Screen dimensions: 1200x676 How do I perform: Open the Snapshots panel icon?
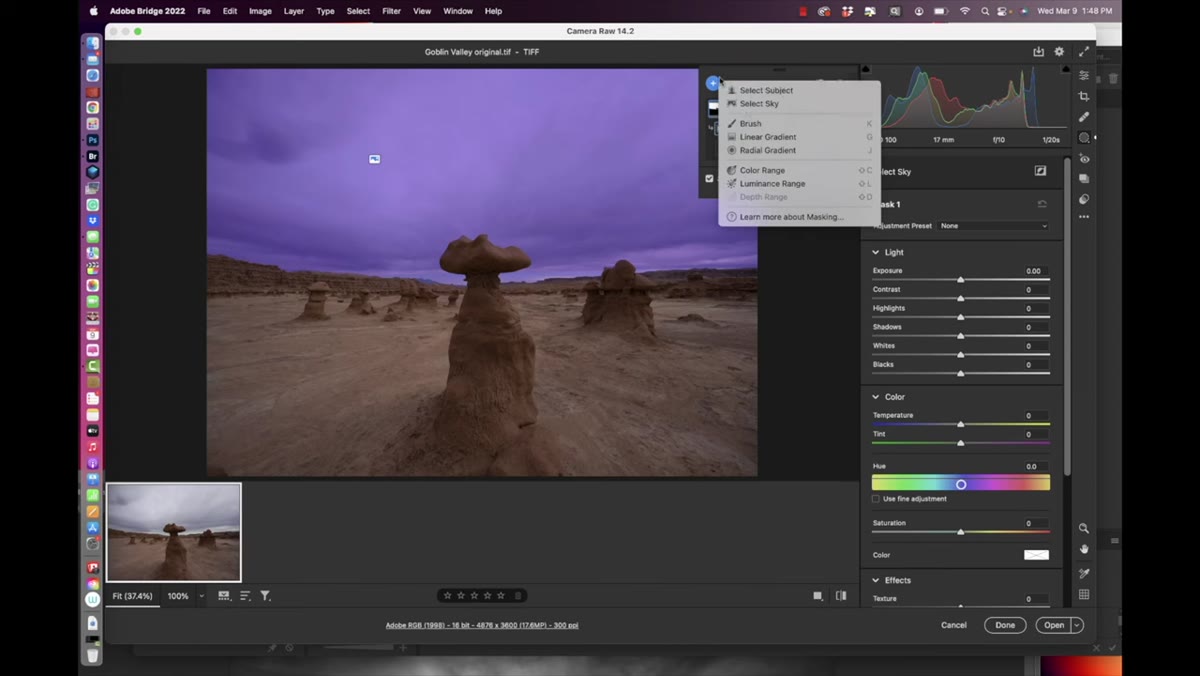(x=1084, y=179)
